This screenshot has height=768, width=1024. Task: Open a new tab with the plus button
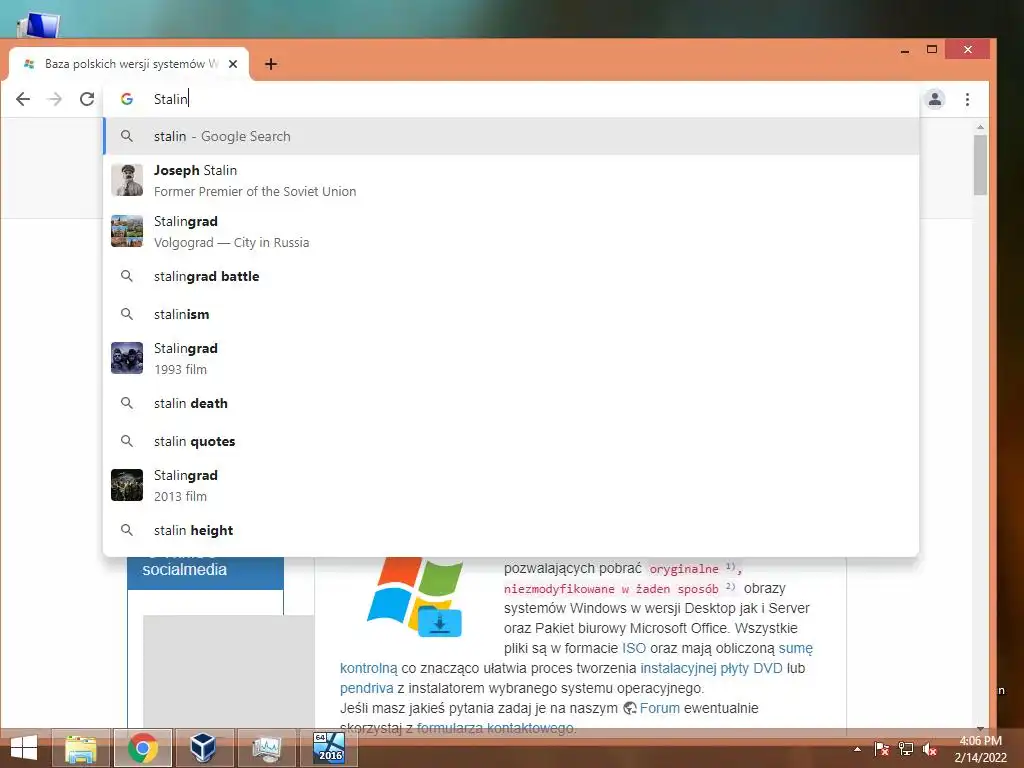(271, 64)
